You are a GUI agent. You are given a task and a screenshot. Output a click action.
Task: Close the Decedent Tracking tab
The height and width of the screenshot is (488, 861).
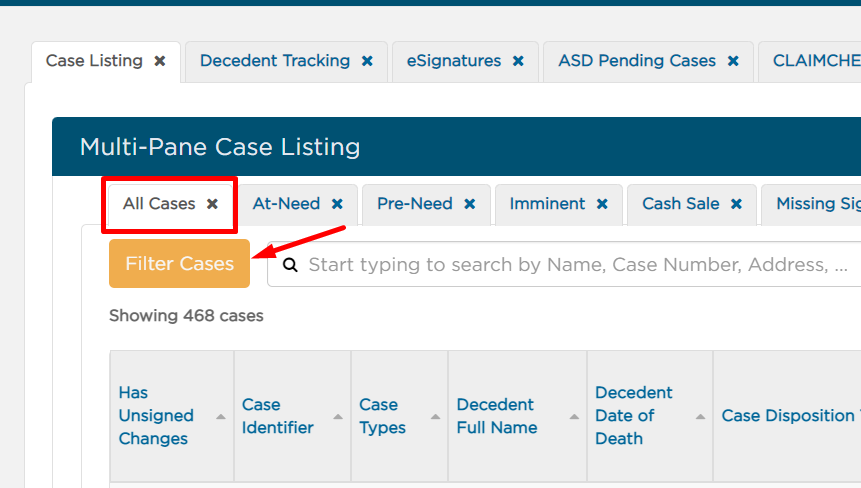367,61
